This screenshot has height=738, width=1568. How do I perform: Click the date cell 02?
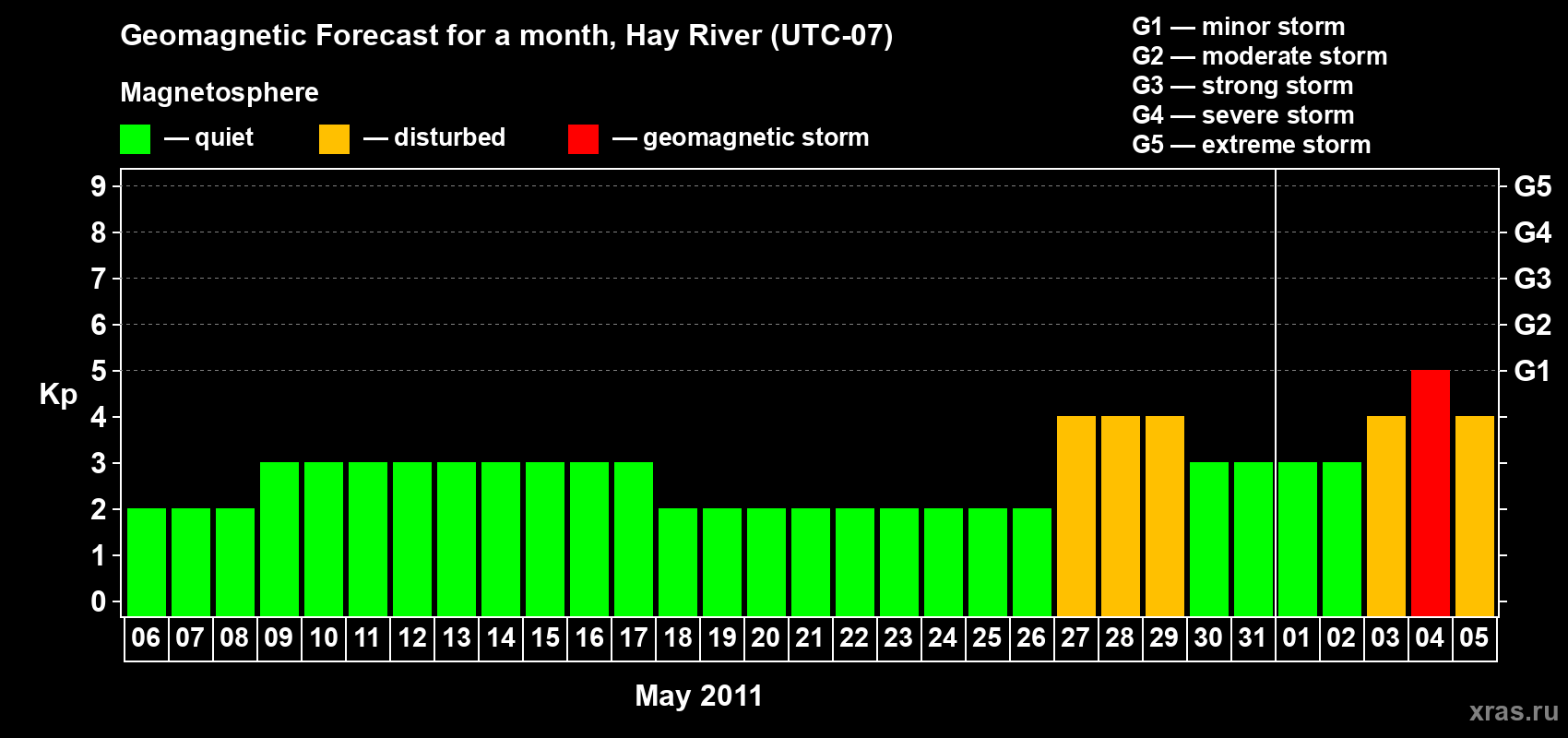[x=1341, y=638]
